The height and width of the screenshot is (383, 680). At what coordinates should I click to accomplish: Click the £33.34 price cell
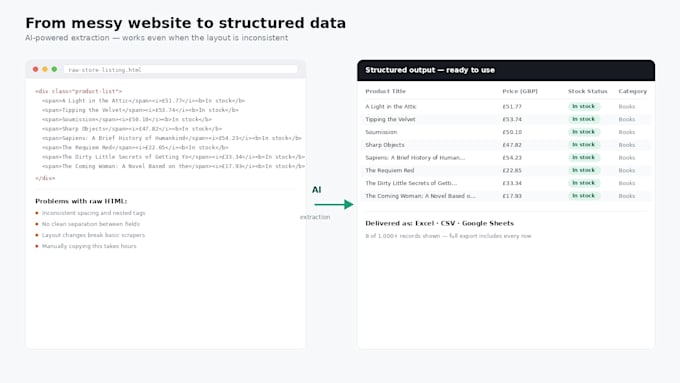(512, 183)
